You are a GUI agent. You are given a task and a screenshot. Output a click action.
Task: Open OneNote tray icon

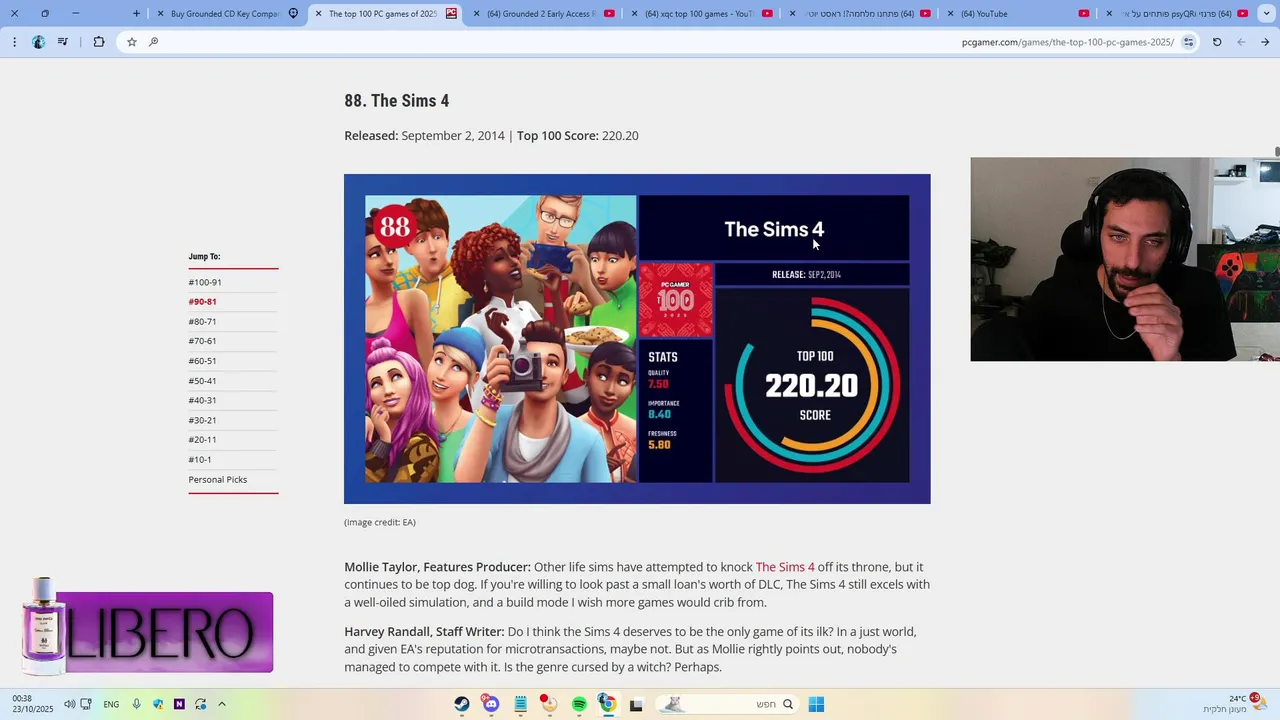pos(179,704)
